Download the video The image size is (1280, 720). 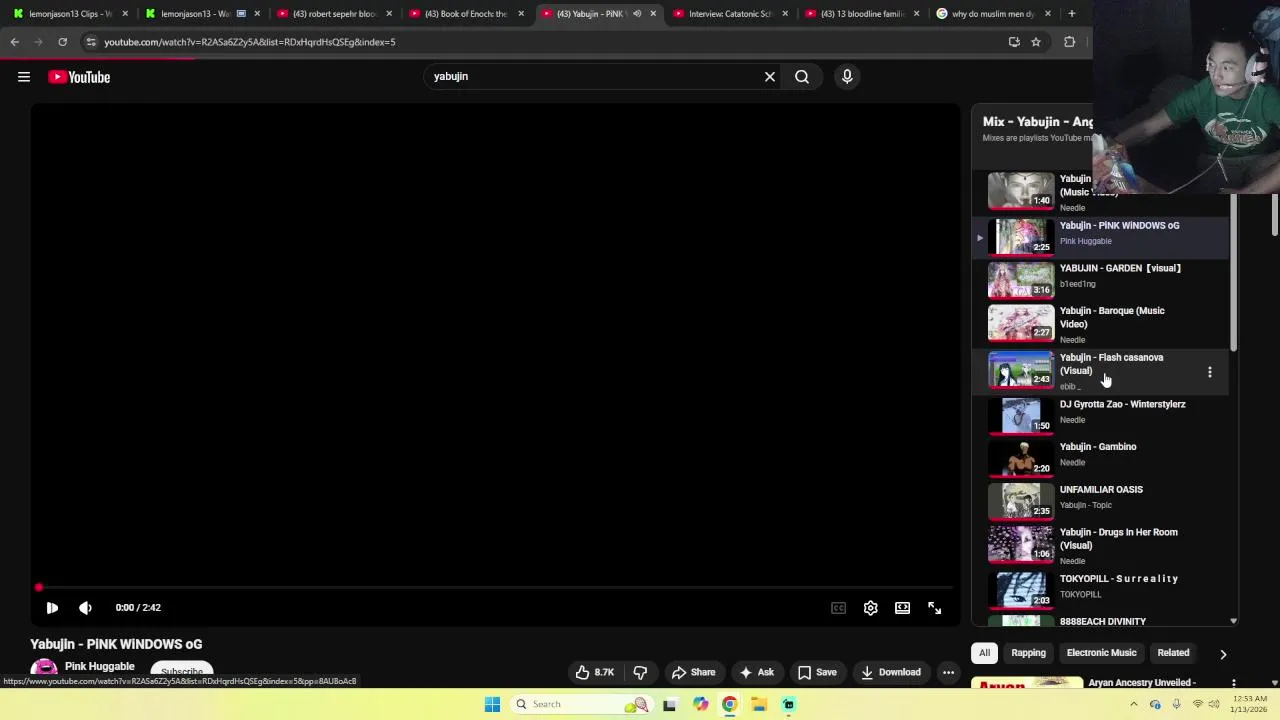coord(890,672)
